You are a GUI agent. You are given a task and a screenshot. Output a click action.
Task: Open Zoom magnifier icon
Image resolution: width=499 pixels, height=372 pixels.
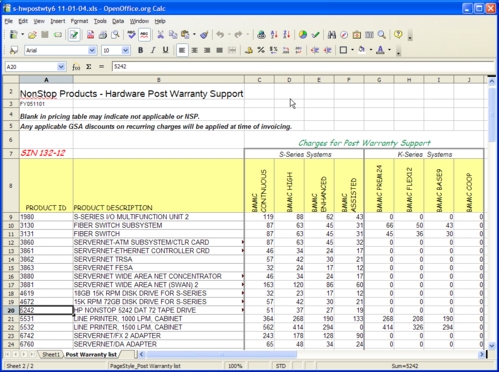pyautogui.click(x=382, y=35)
